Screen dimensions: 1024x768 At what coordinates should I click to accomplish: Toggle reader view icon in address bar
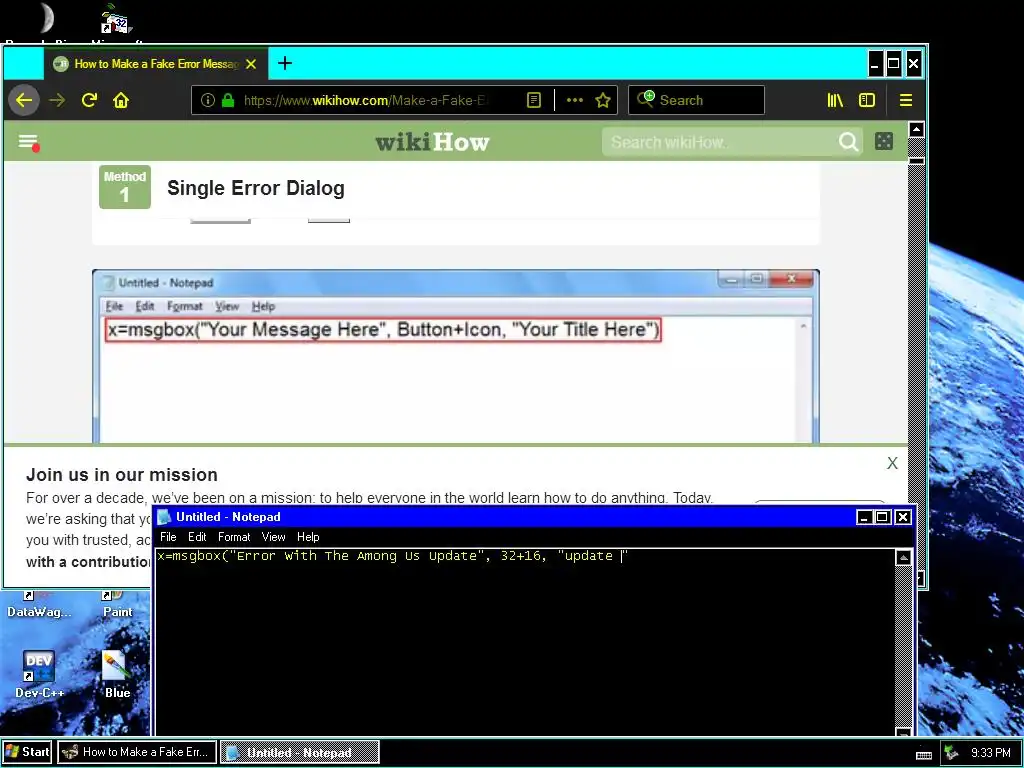pyautogui.click(x=534, y=101)
